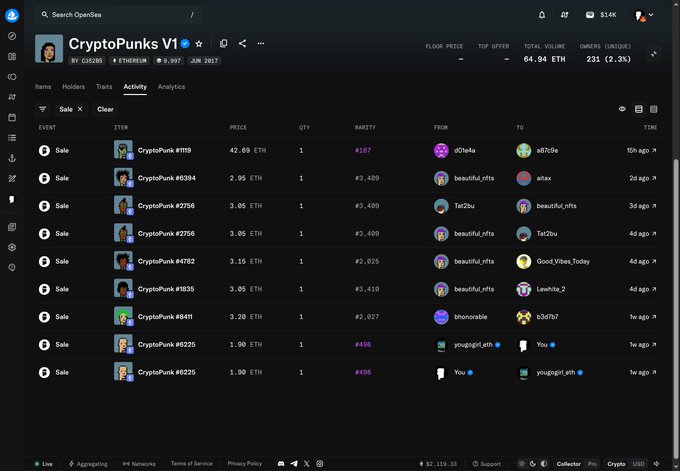Switch to Pro mode
The height and width of the screenshot is (471, 680).
[592, 464]
